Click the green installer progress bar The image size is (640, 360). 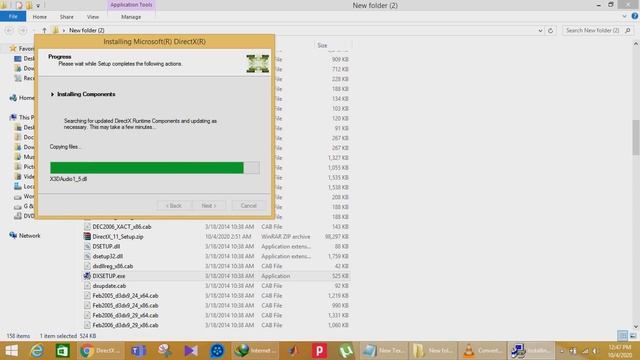[155, 167]
